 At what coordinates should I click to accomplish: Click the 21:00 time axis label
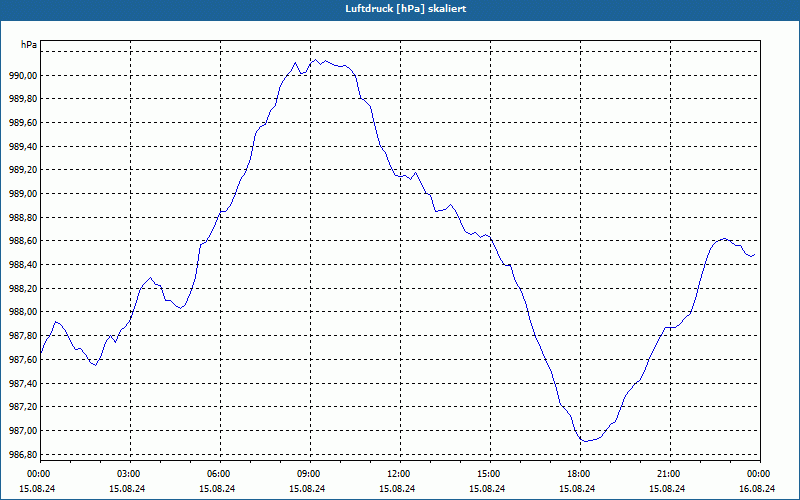[x=670, y=474]
